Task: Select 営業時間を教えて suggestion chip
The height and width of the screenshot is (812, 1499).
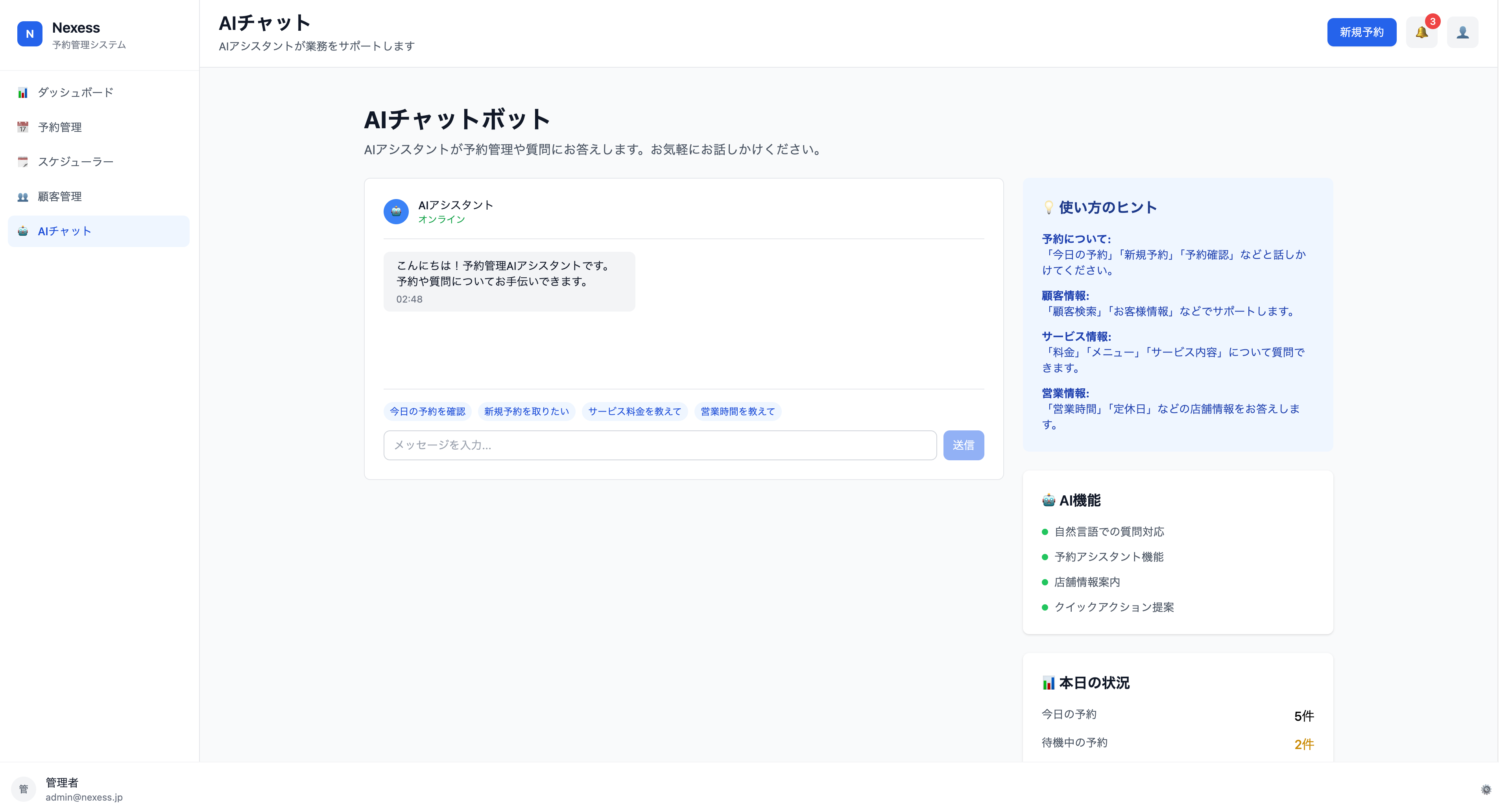Action: [x=737, y=411]
